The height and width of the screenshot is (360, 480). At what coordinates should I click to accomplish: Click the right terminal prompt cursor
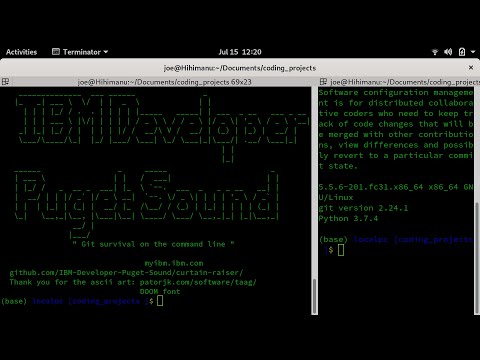click(341, 250)
